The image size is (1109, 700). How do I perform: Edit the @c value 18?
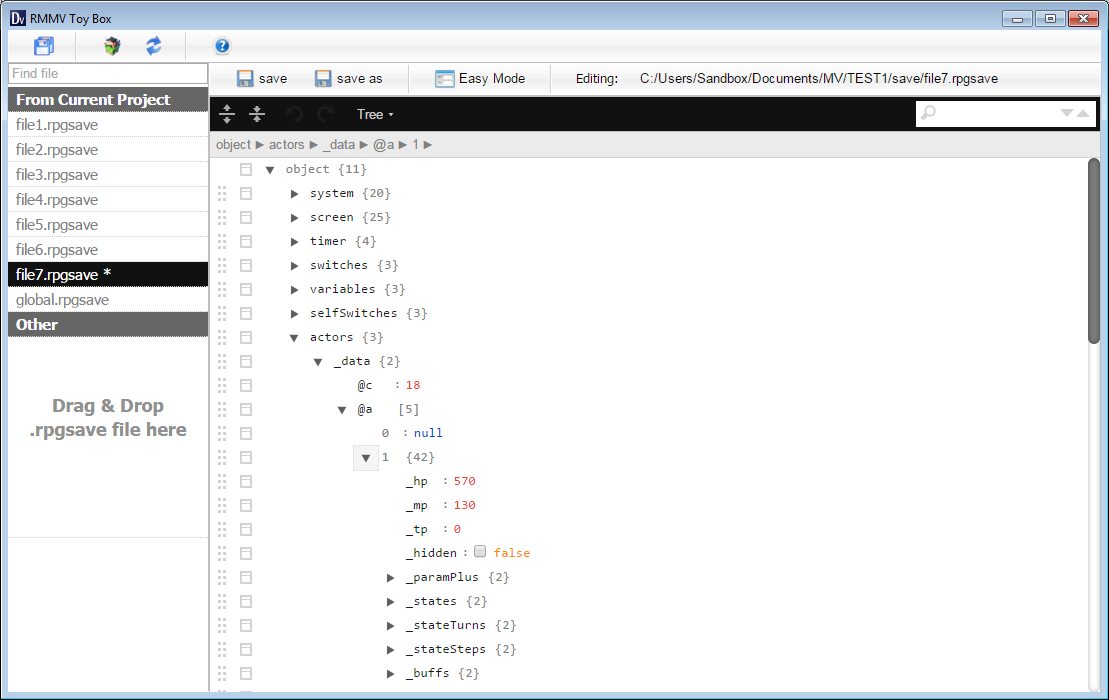(413, 385)
